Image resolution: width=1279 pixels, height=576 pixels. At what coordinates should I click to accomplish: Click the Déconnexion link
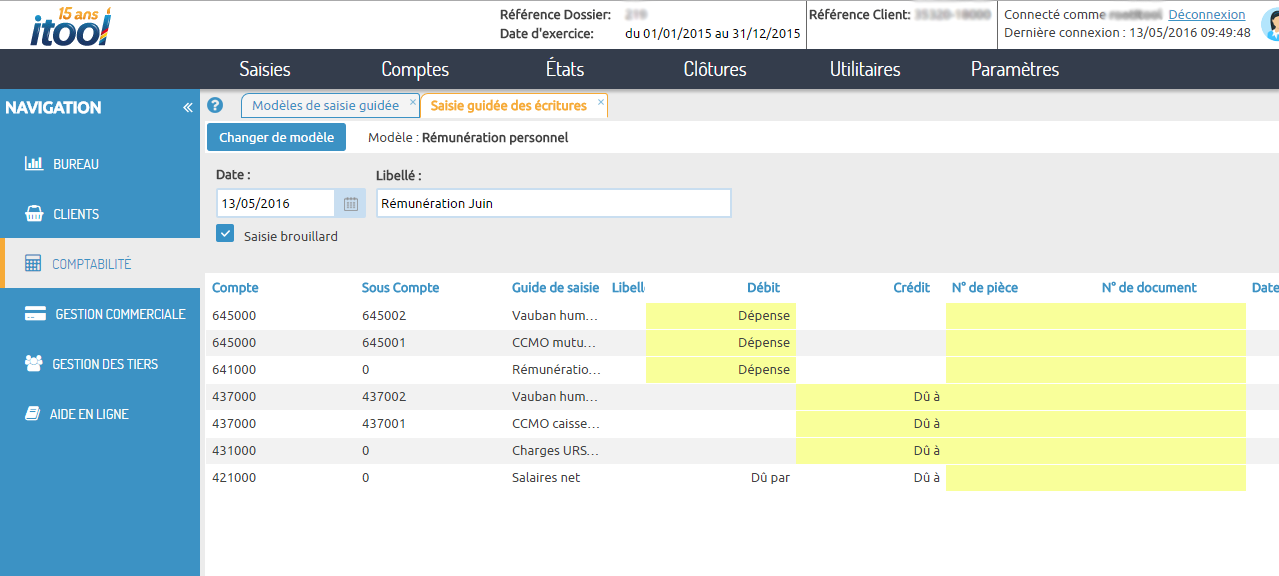pos(1208,14)
